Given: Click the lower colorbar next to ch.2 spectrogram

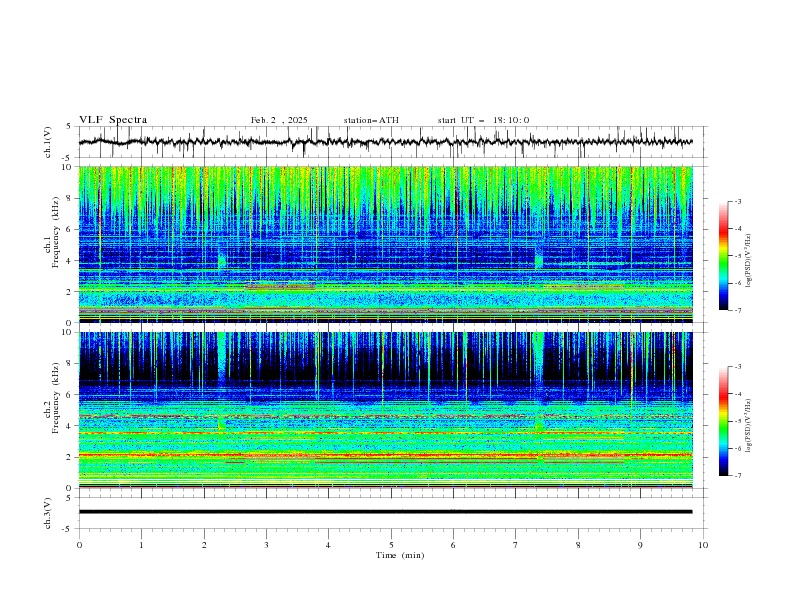Looking at the screenshot, I should click(x=724, y=421).
